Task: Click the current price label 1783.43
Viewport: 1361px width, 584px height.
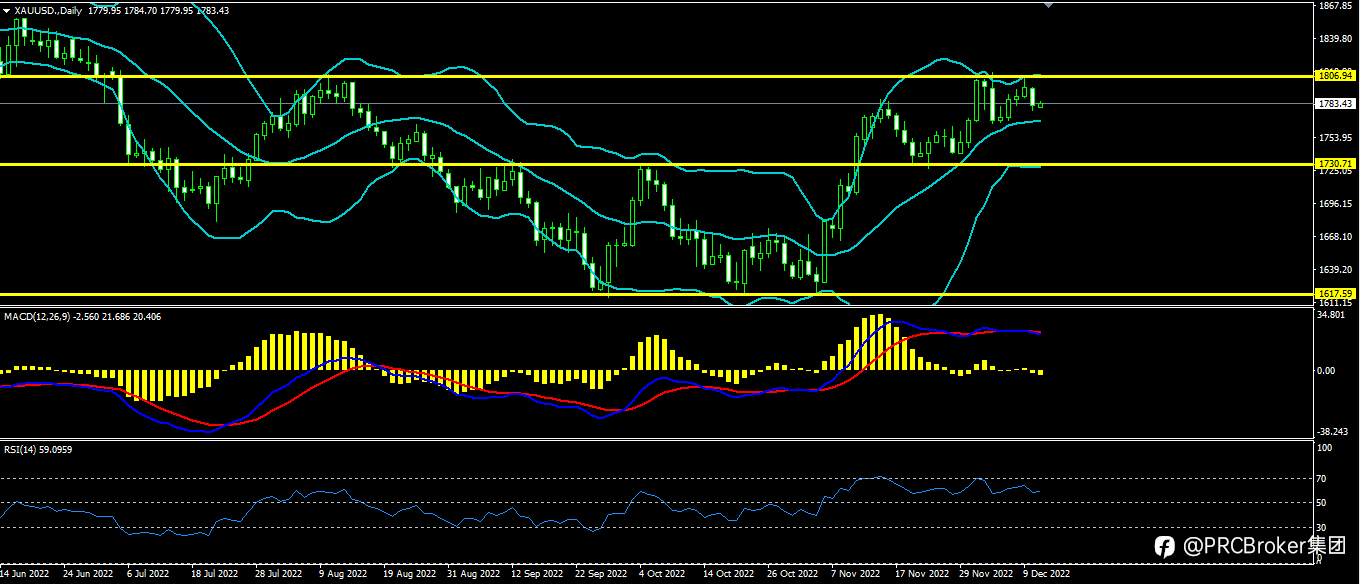Action: click(x=1335, y=103)
